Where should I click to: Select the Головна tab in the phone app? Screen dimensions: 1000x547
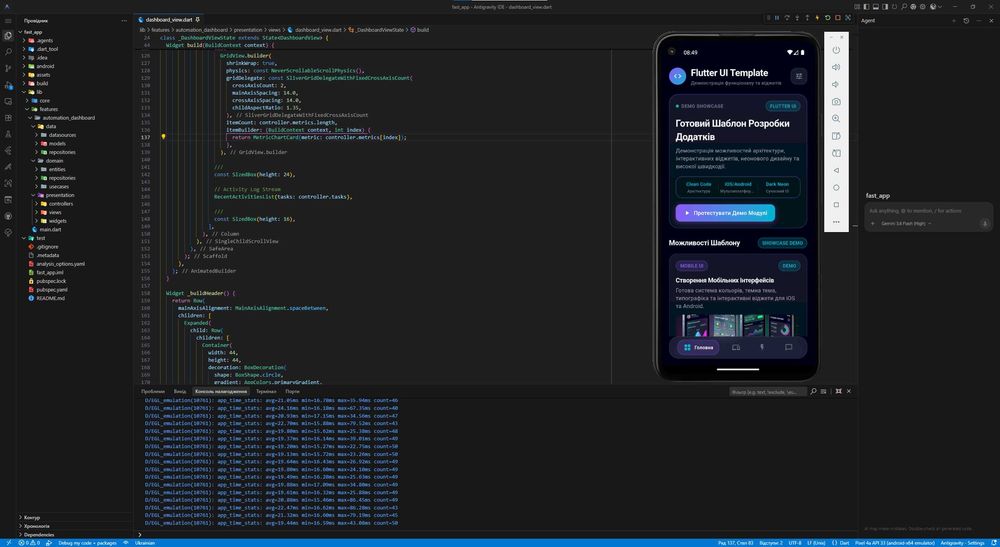[x=698, y=347]
